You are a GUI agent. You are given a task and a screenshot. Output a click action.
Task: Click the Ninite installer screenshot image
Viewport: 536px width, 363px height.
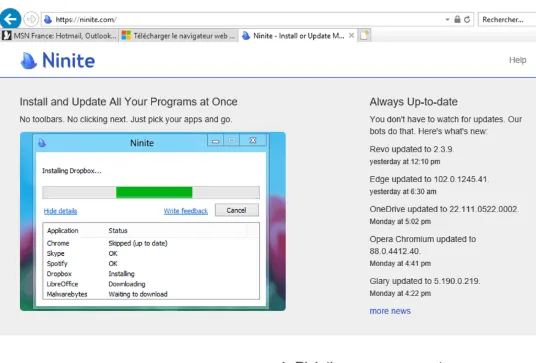click(x=153, y=221)
